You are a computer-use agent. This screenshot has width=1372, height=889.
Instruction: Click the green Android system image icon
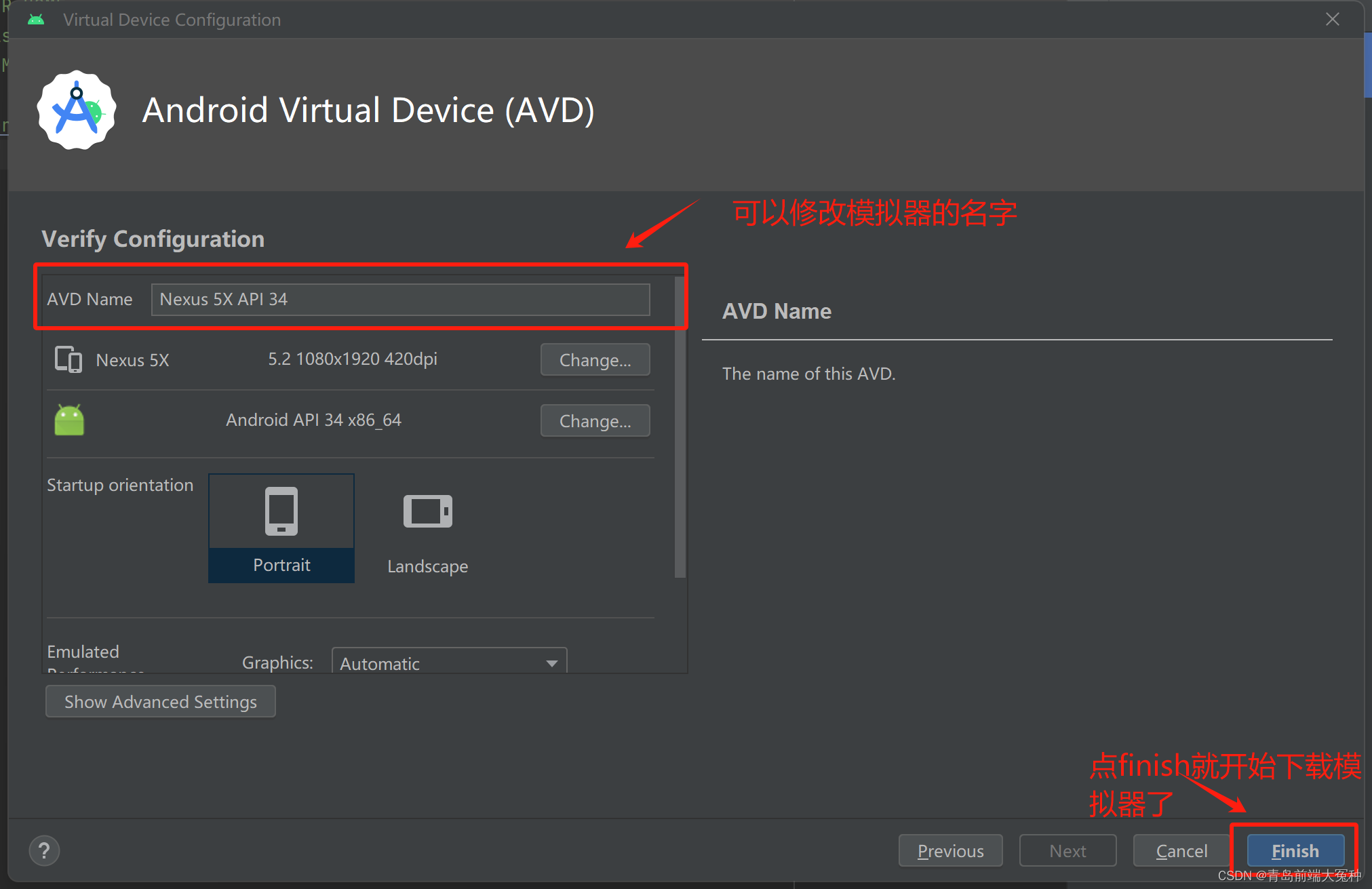pos(69,420)
